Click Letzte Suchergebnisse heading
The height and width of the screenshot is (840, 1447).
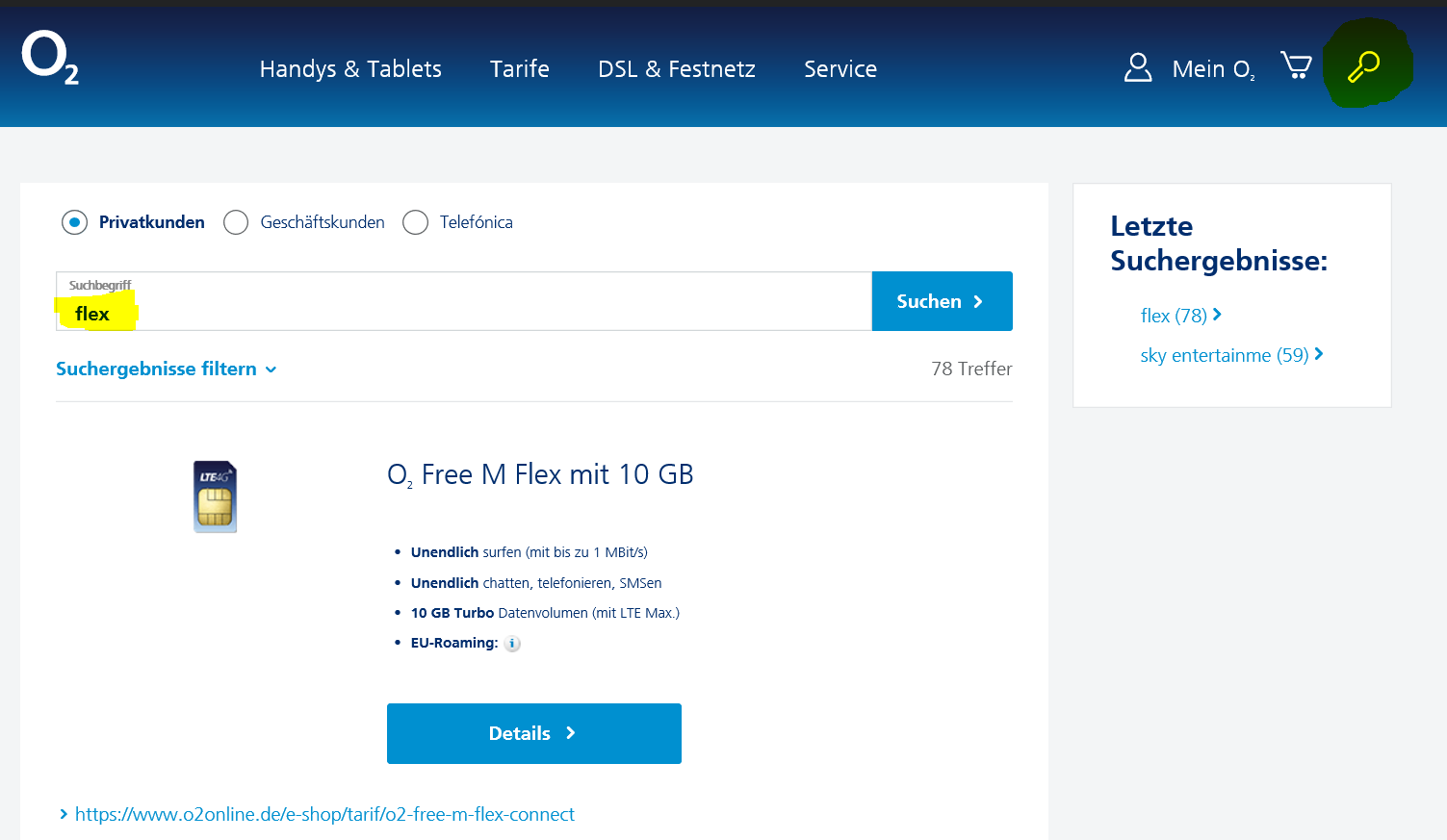1219,243
